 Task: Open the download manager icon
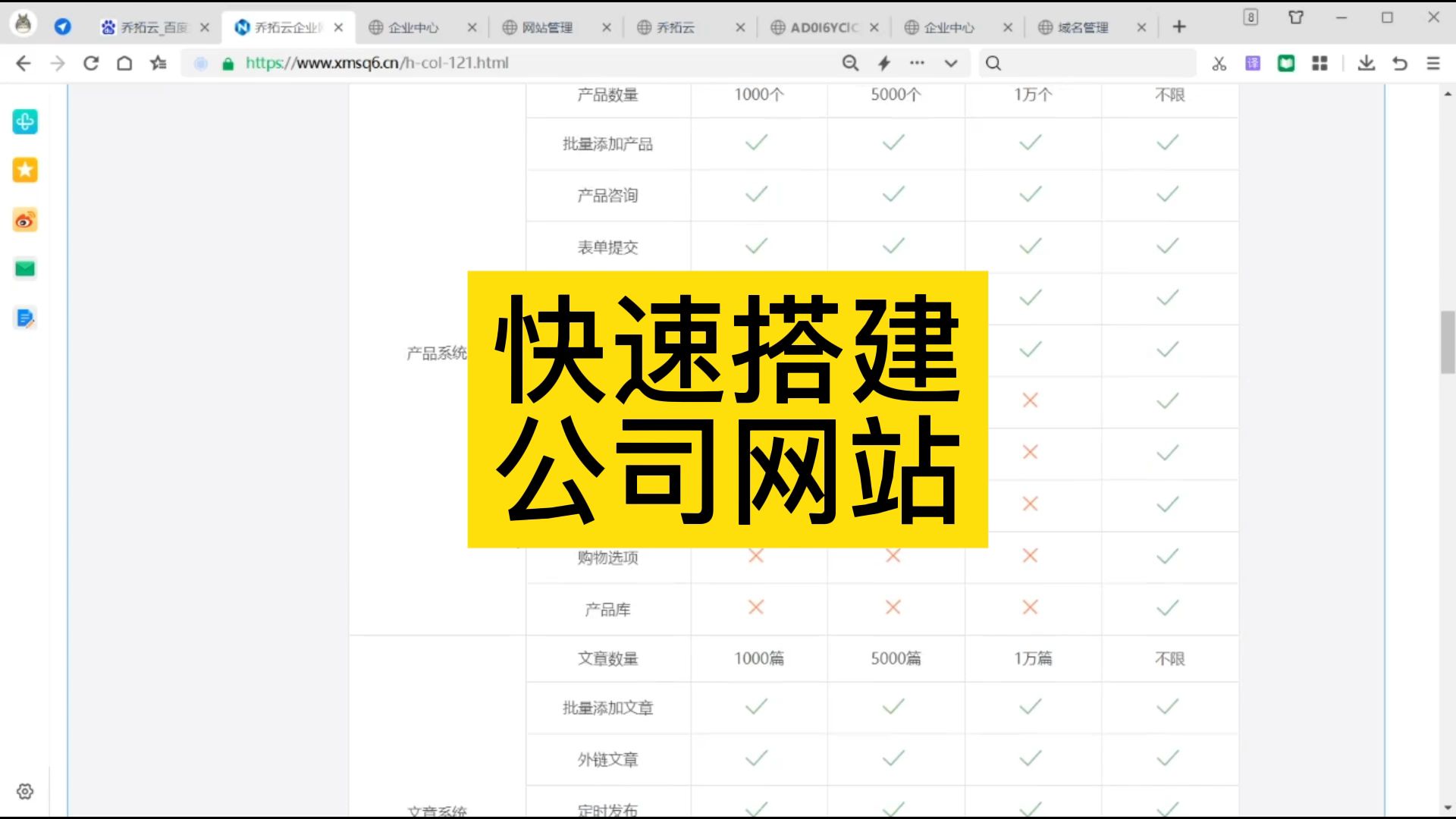point(1366,63)
